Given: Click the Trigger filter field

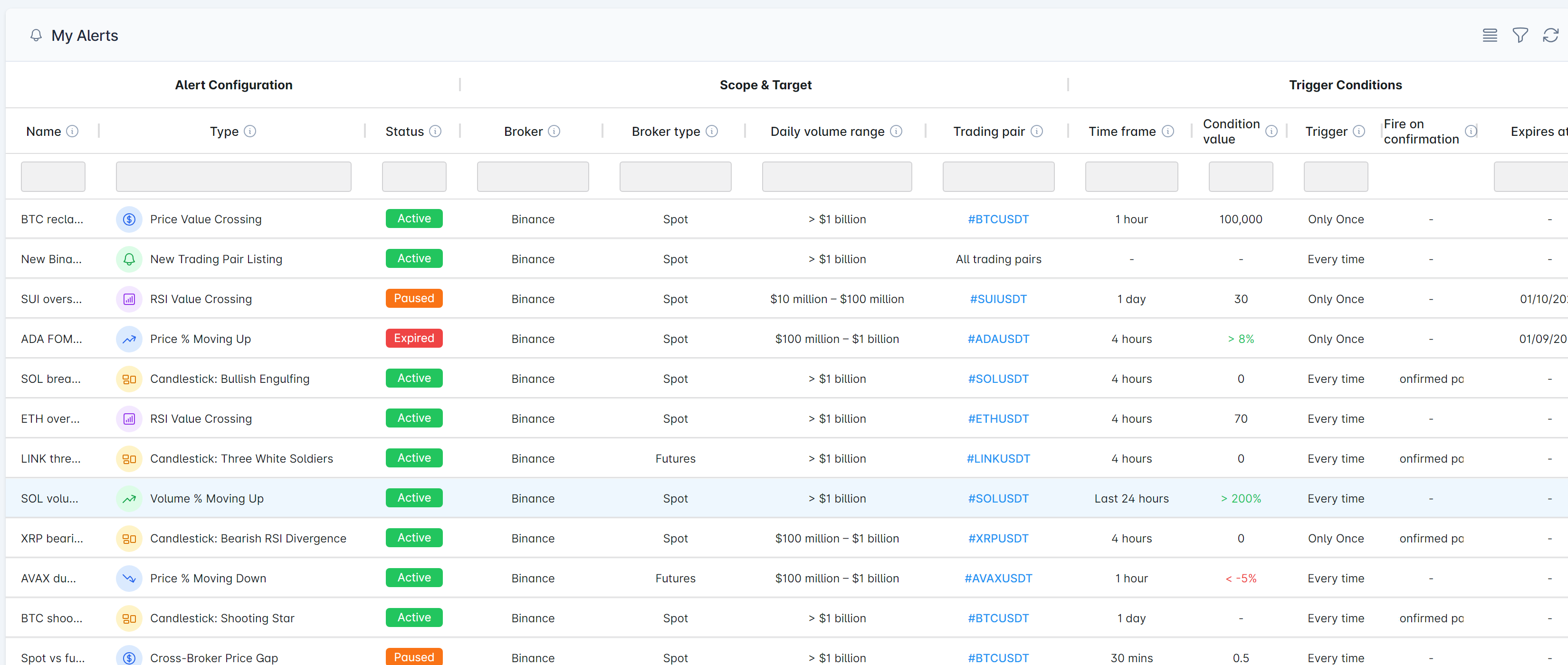Looking at the screenshot, I should [x=1336, y=176].
